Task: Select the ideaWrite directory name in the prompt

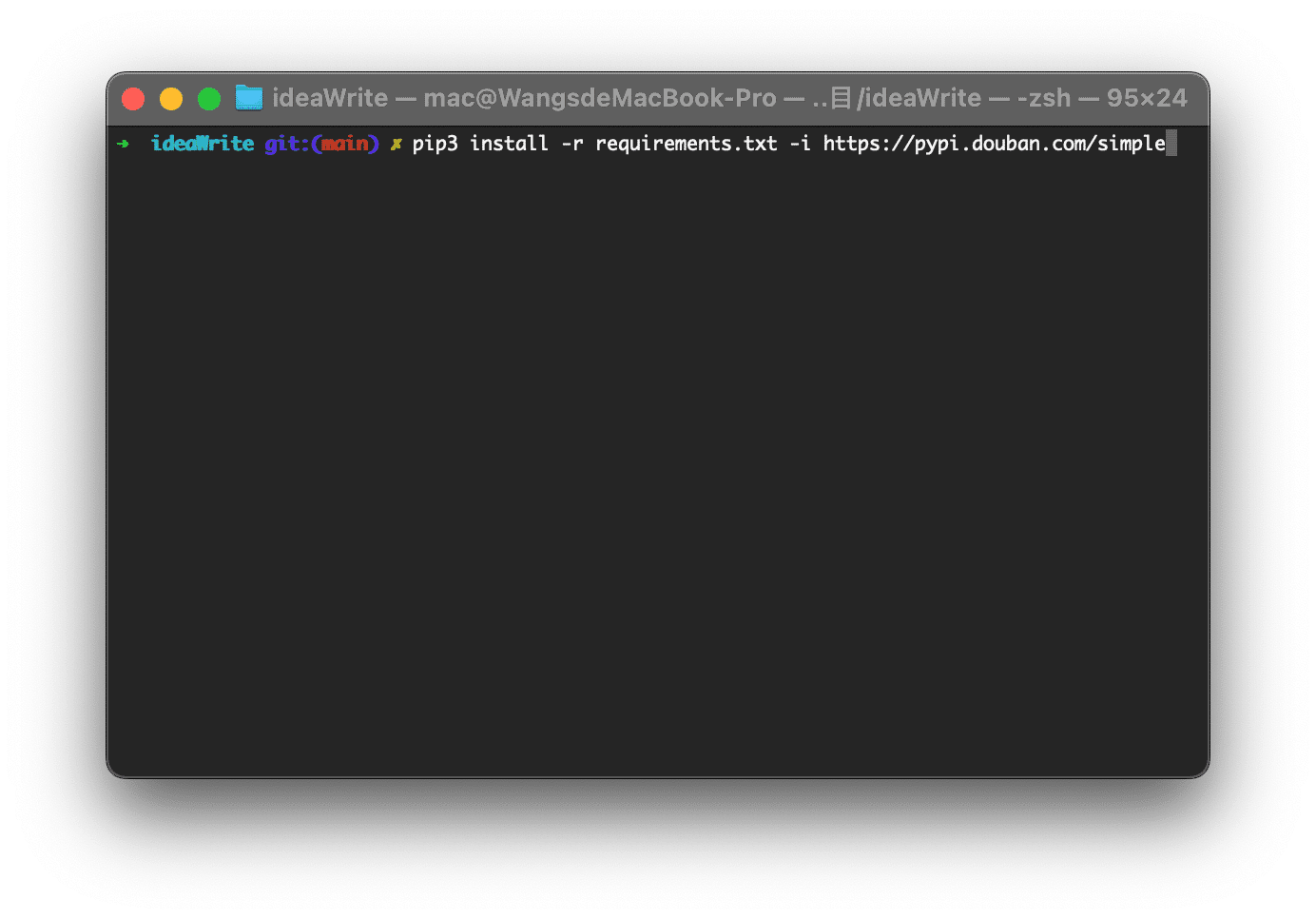Action: (x=202, y=143)
